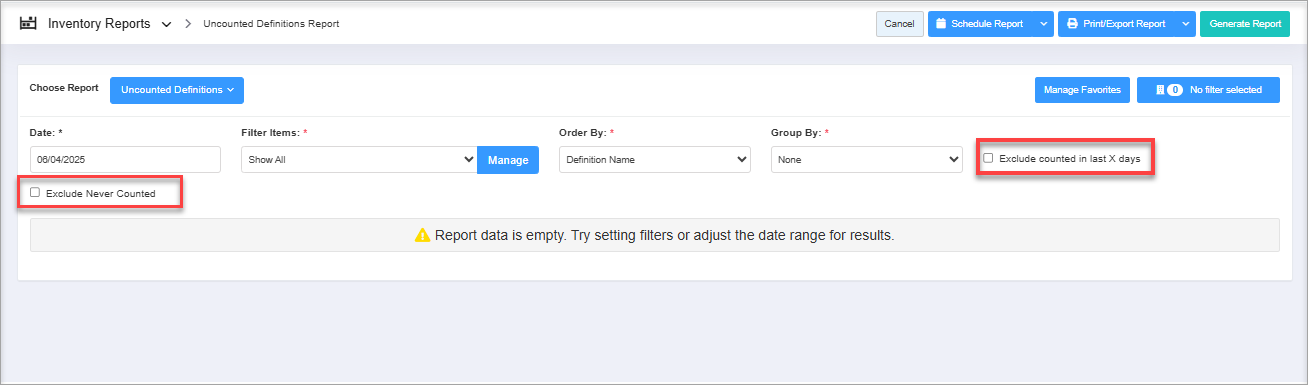Open Manage Favorites
Viewport: 1308px width, 385px height.
[x=1083, y=90]
